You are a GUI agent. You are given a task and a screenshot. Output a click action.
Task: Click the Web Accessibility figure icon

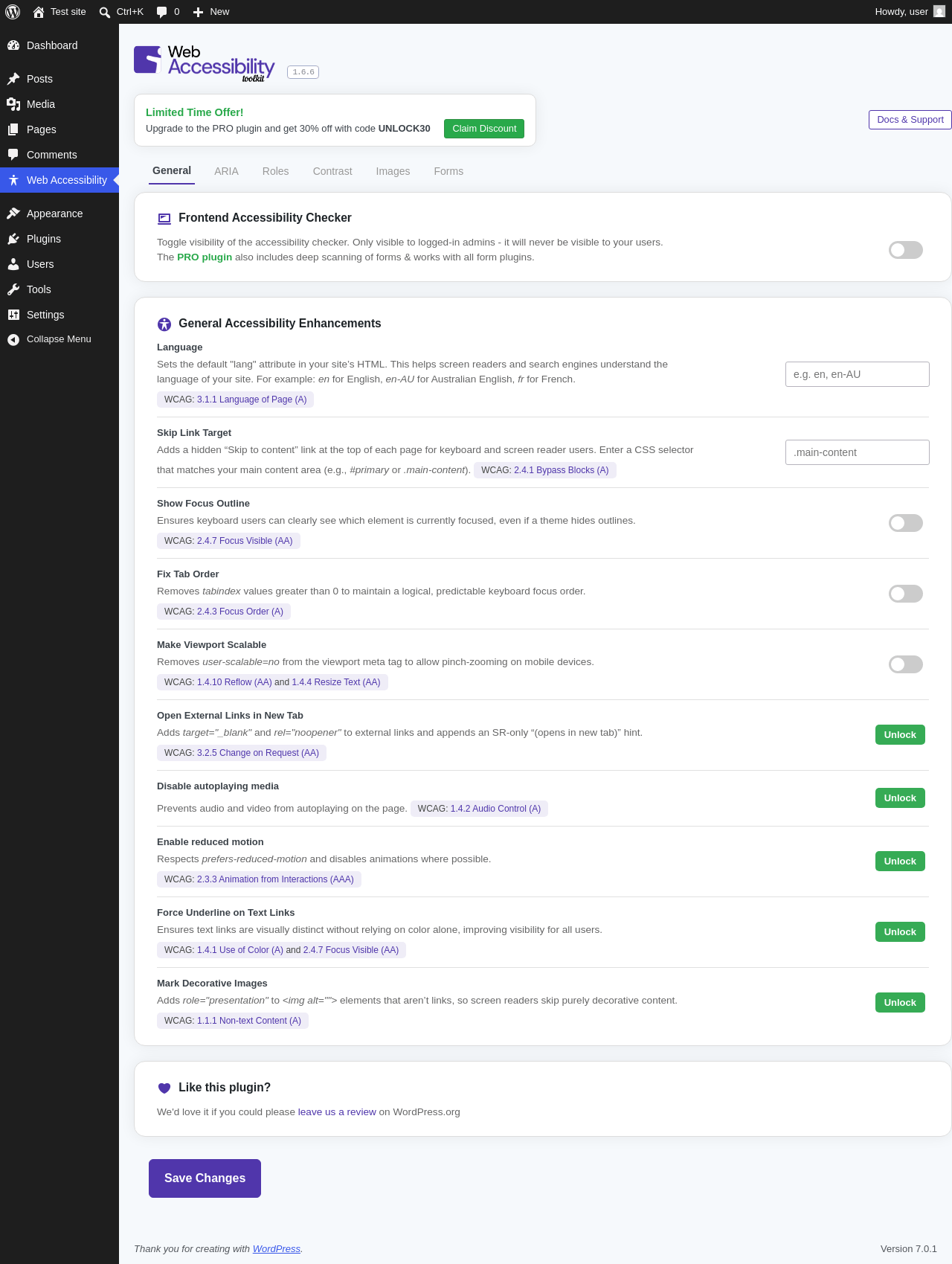(x=13, y=180)
